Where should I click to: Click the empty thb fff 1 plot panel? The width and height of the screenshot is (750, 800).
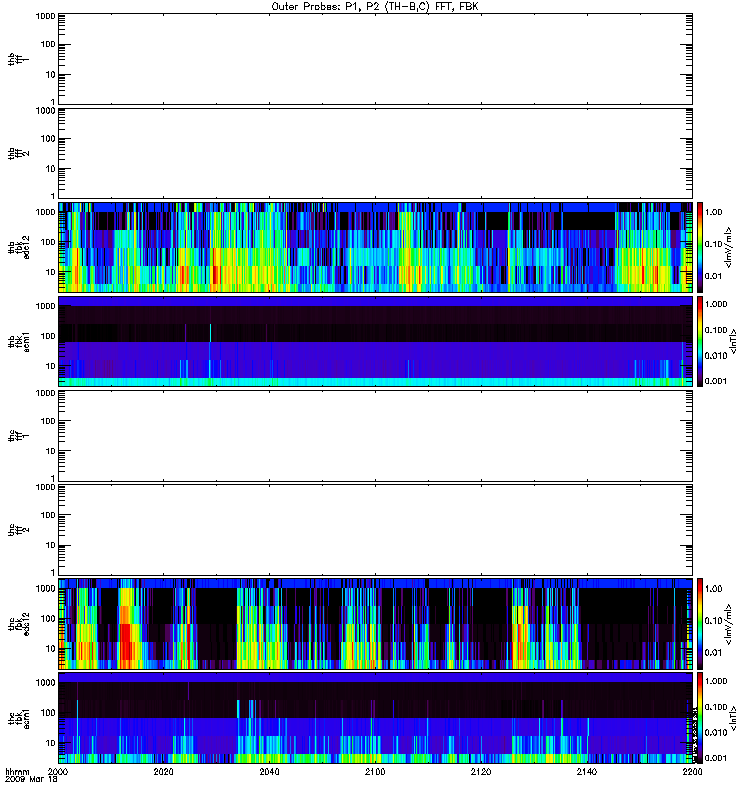pos(376,59)
